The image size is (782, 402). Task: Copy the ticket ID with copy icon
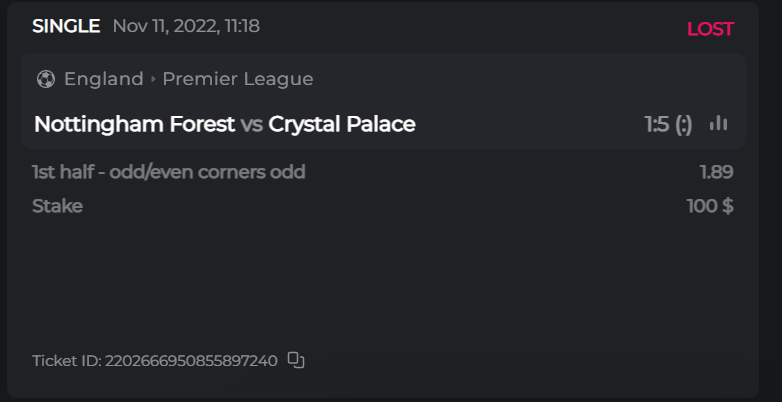[295, 360]
